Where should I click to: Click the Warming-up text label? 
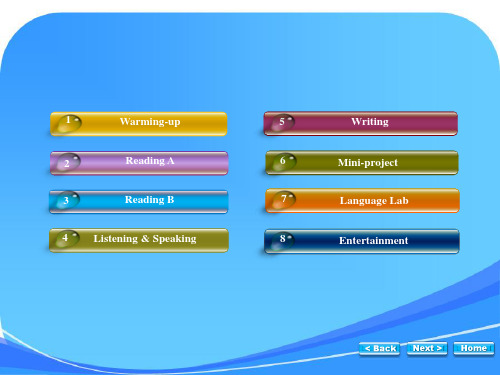coord(150,122)
